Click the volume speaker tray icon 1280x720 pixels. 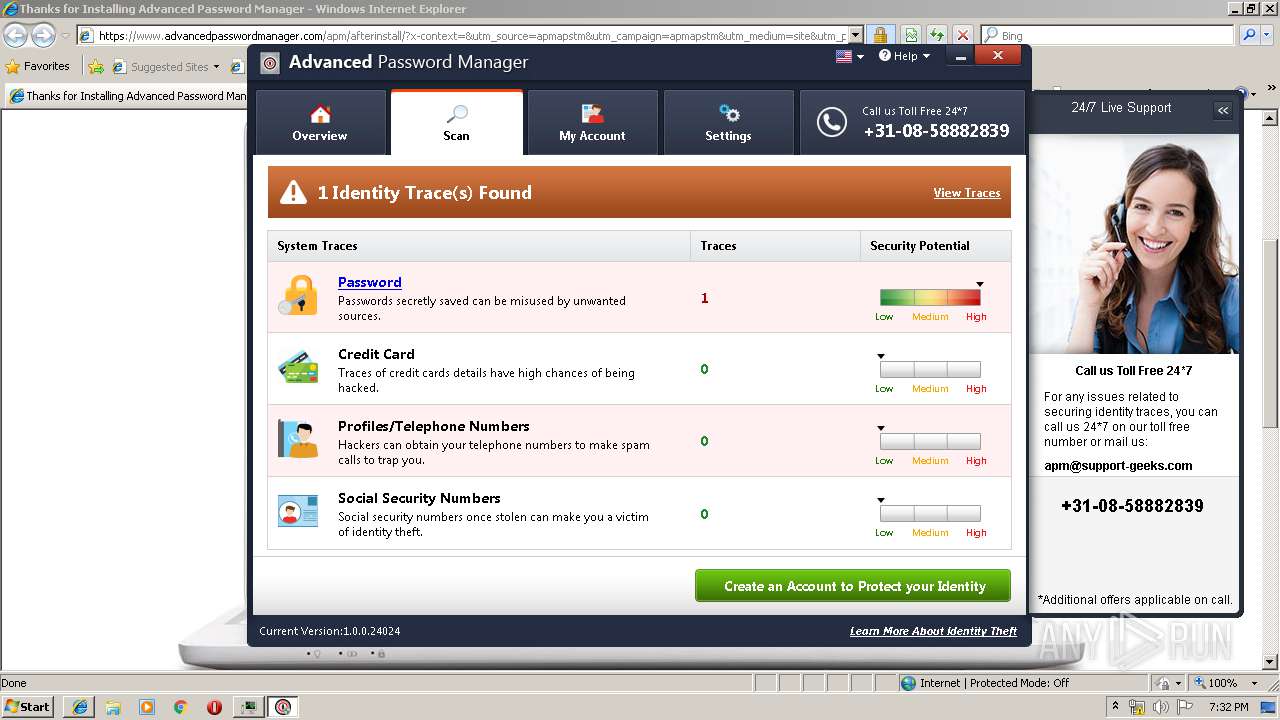coord(1161,707)
